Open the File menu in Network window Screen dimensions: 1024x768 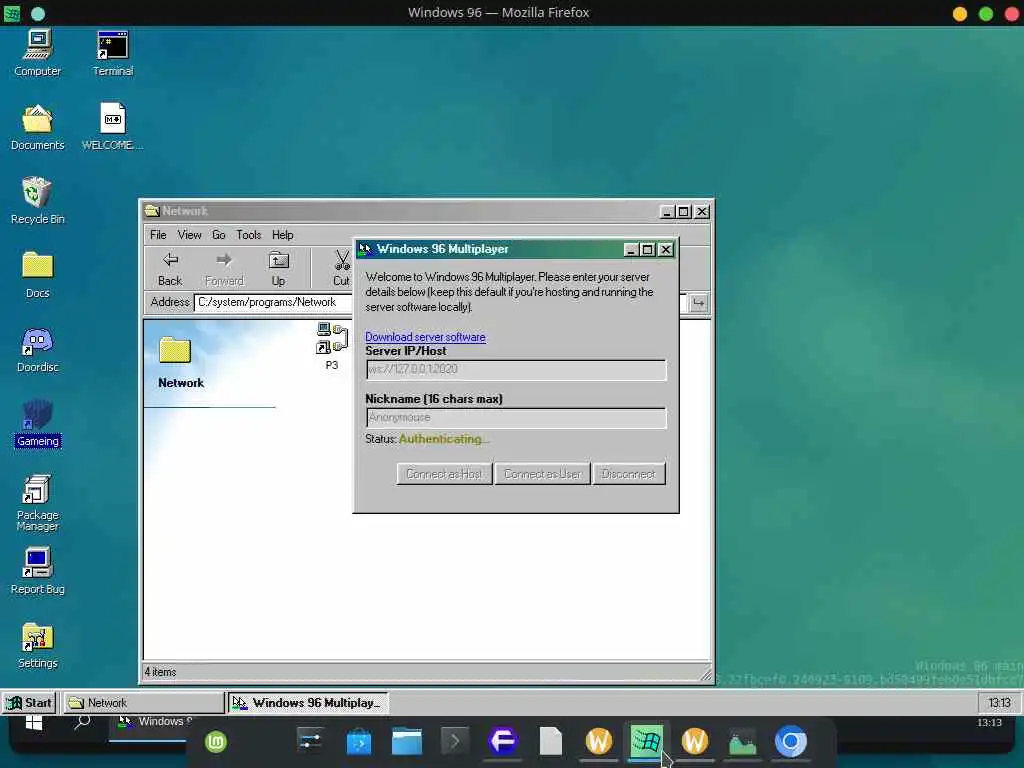tap(158, 235)
